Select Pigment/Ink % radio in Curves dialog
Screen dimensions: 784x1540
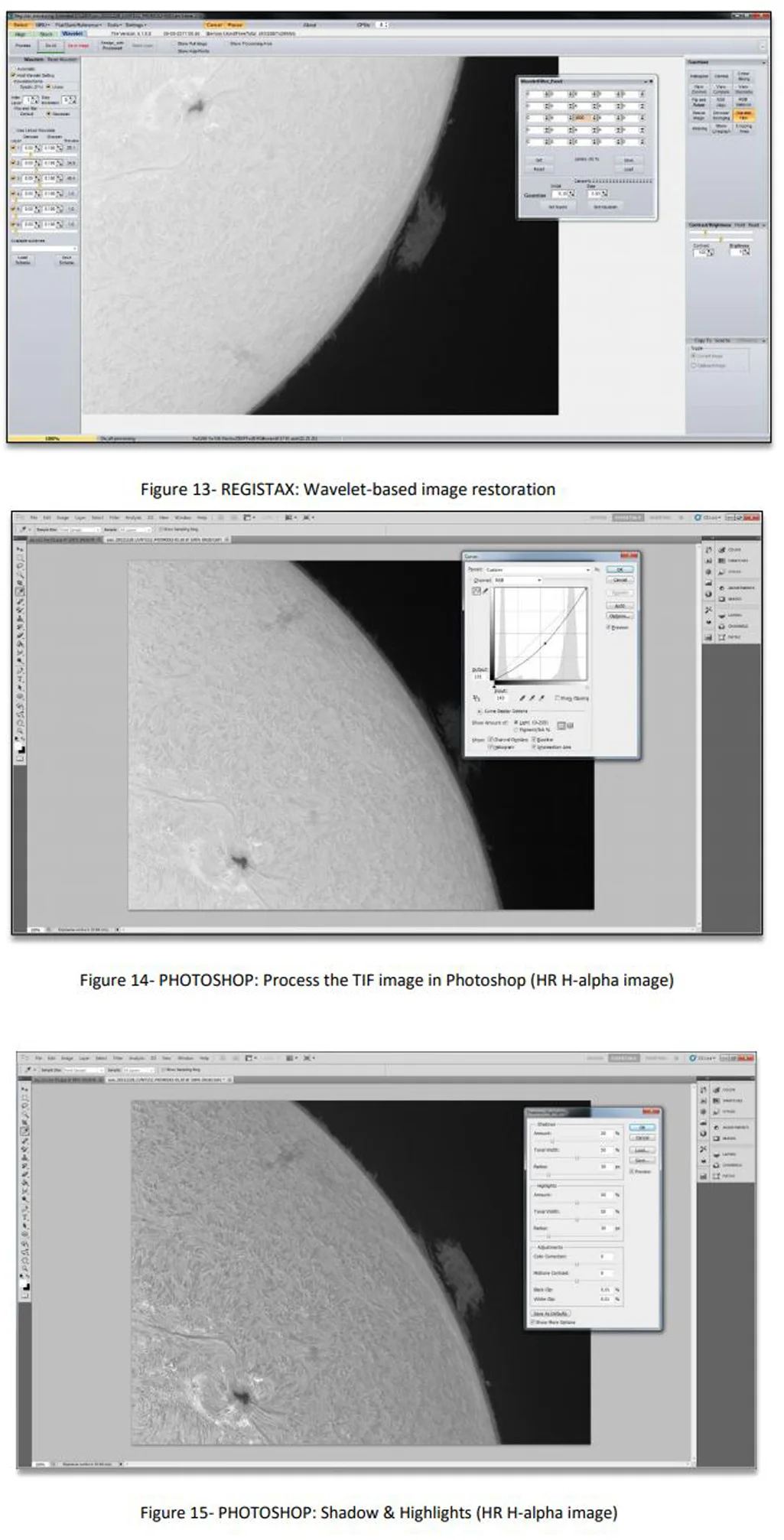[516, 730]
